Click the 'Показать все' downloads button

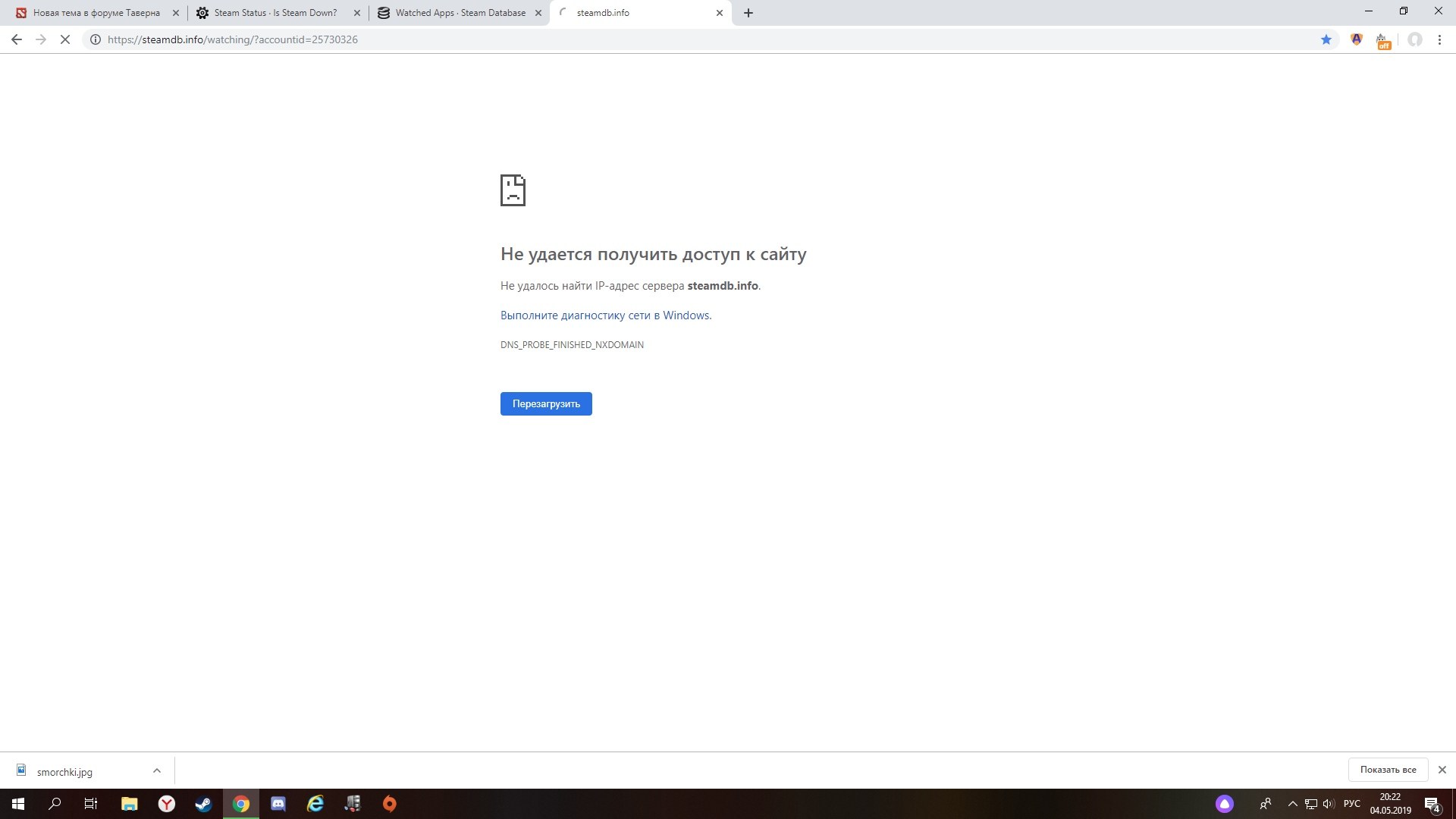pyautogui.click(x=1388, y=770)
